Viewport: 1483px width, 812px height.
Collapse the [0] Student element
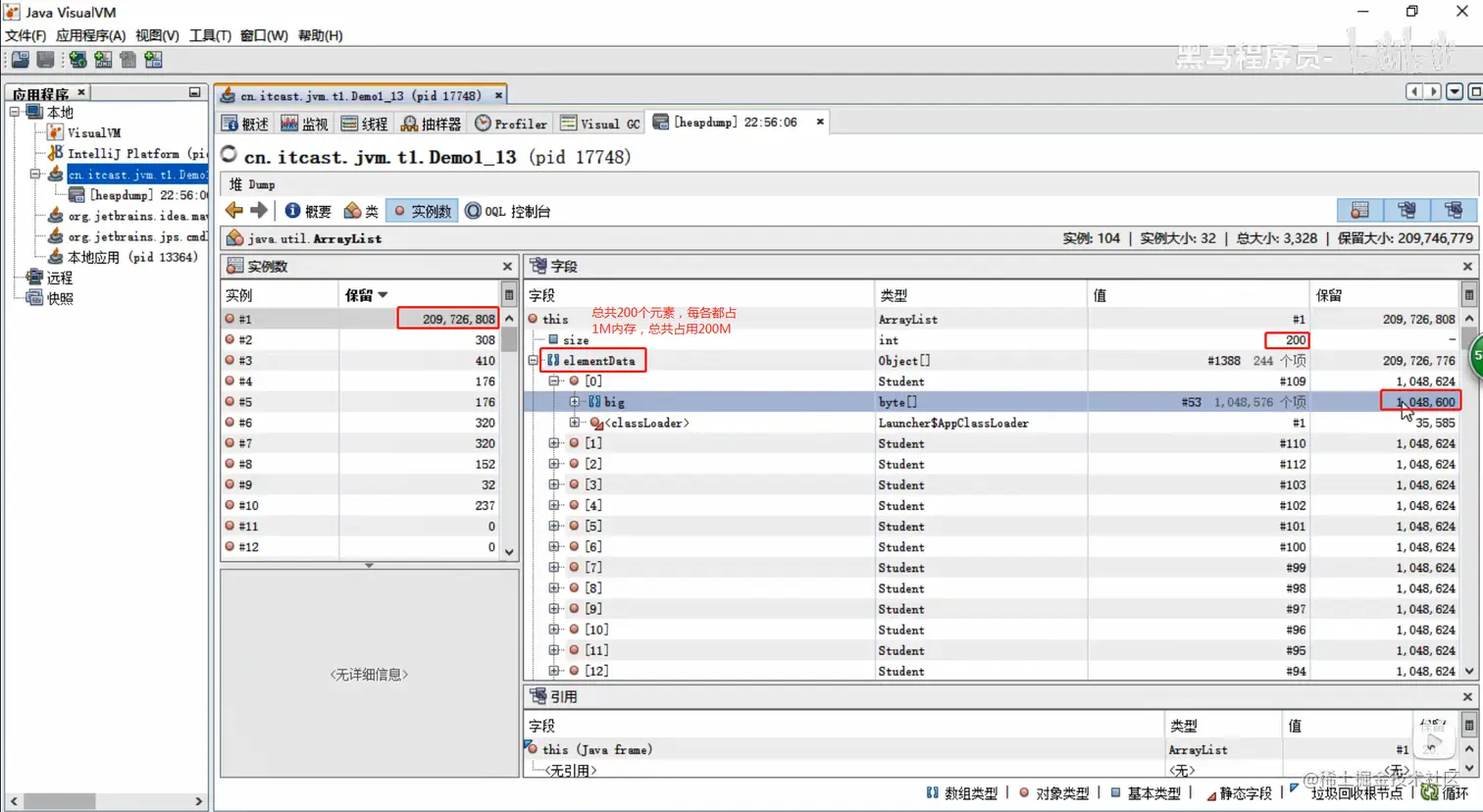(554, 381)
